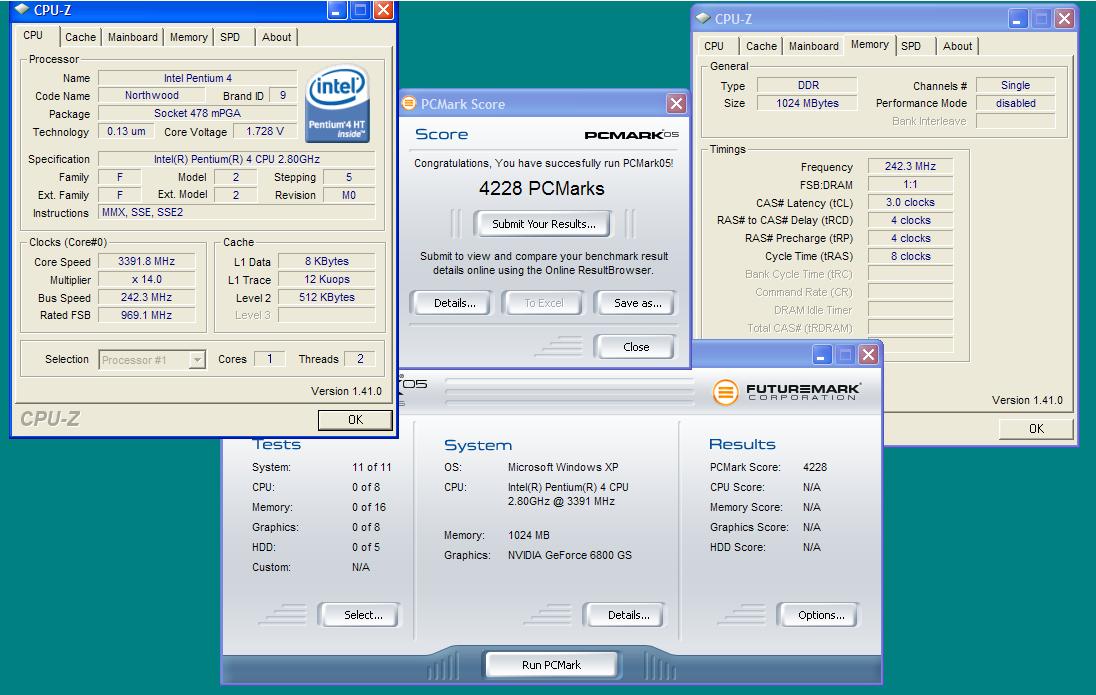Click the Name field Intel Pentium 4
The image size is (1096, 695).
click(x=198, y=78)
